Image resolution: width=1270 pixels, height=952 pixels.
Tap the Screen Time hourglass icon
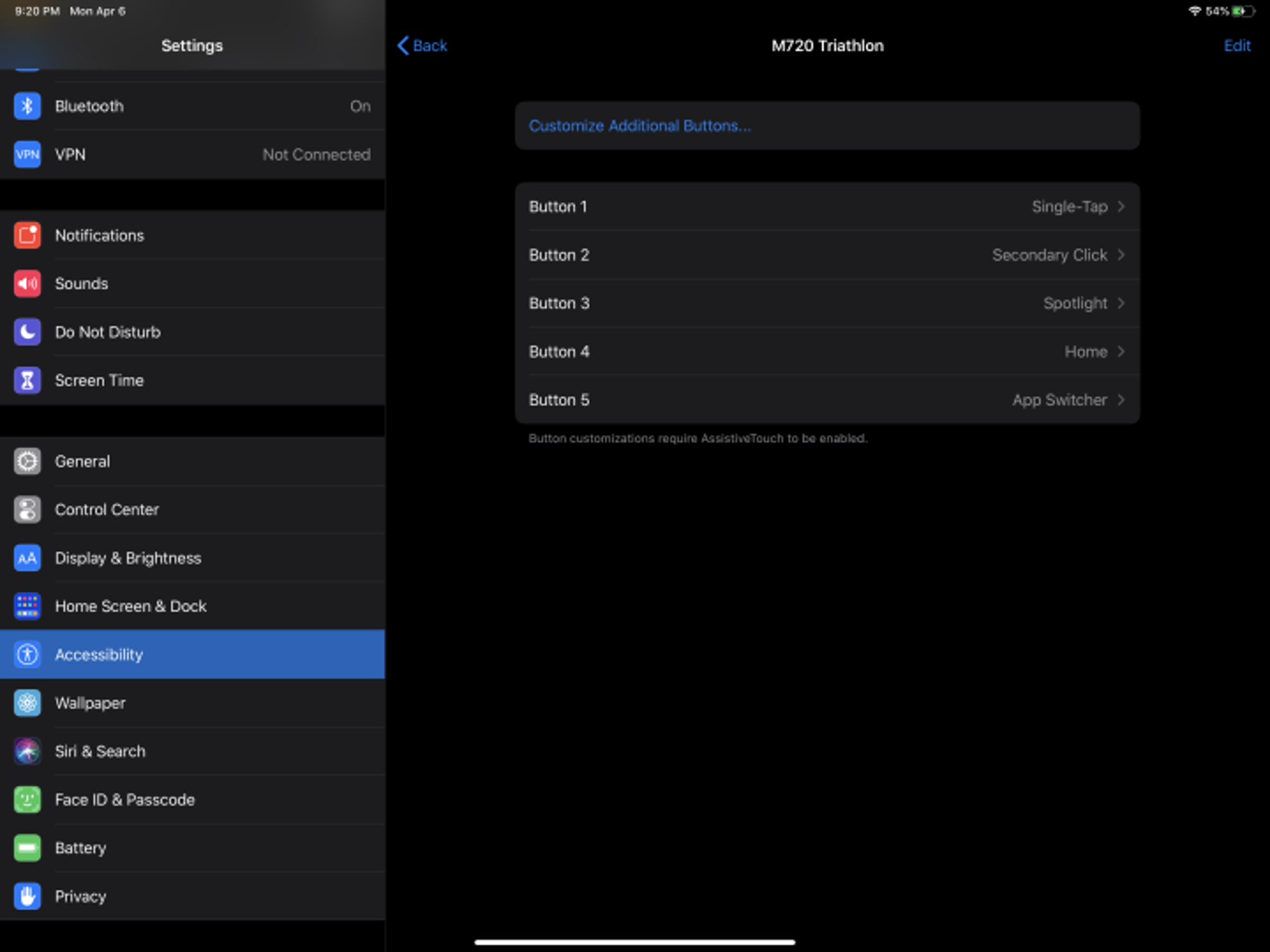27,380
